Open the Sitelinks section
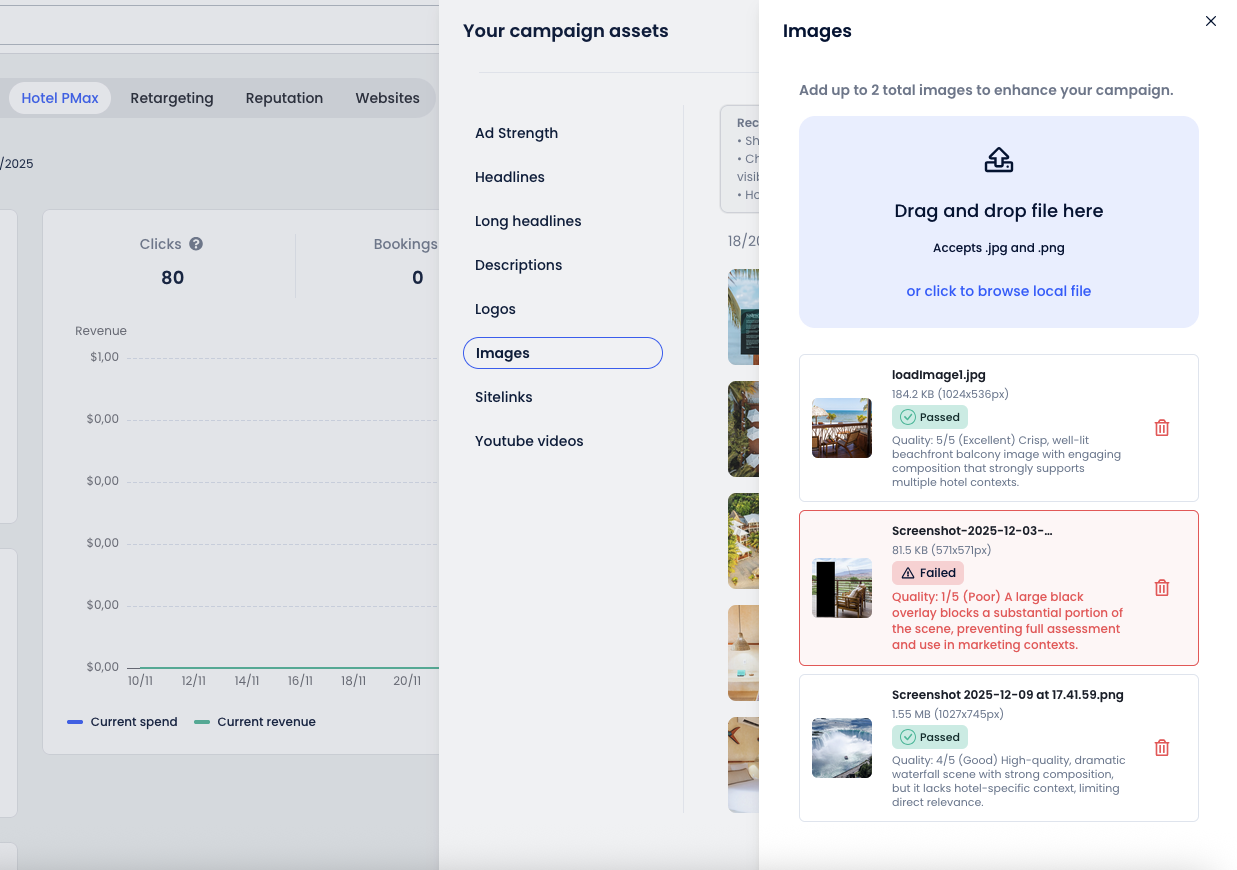This screenshot has height=870, width=1237. [504, 397]
